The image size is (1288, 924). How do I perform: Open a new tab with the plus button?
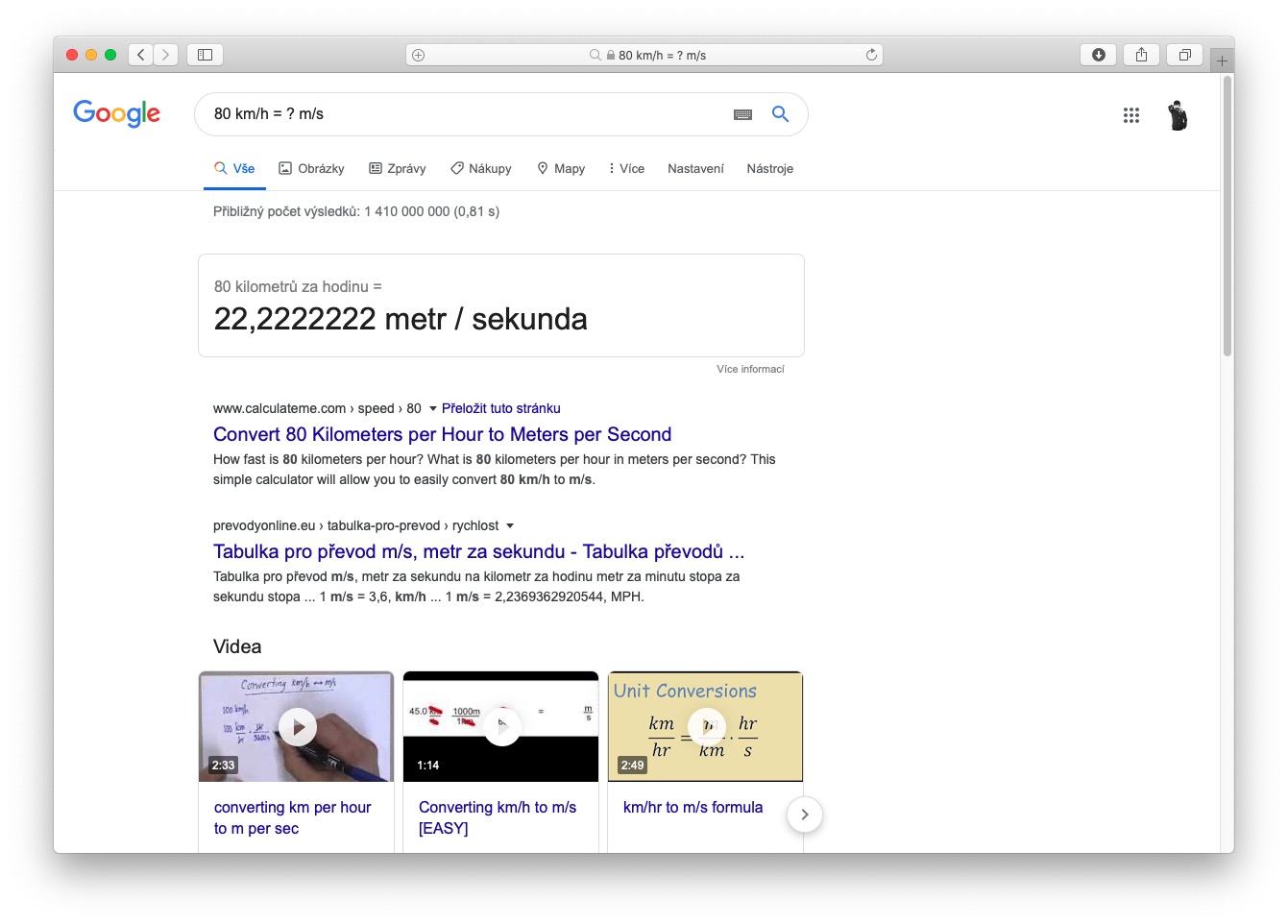coord(1222,61)
